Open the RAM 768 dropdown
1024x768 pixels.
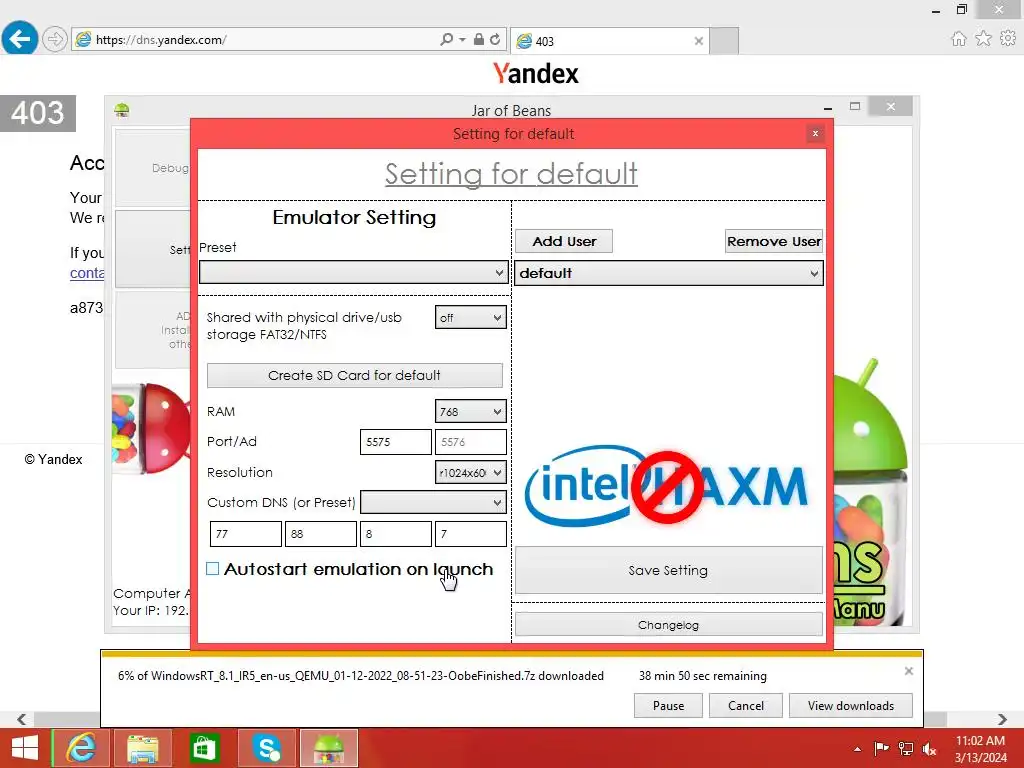click(x=470, y=411)
